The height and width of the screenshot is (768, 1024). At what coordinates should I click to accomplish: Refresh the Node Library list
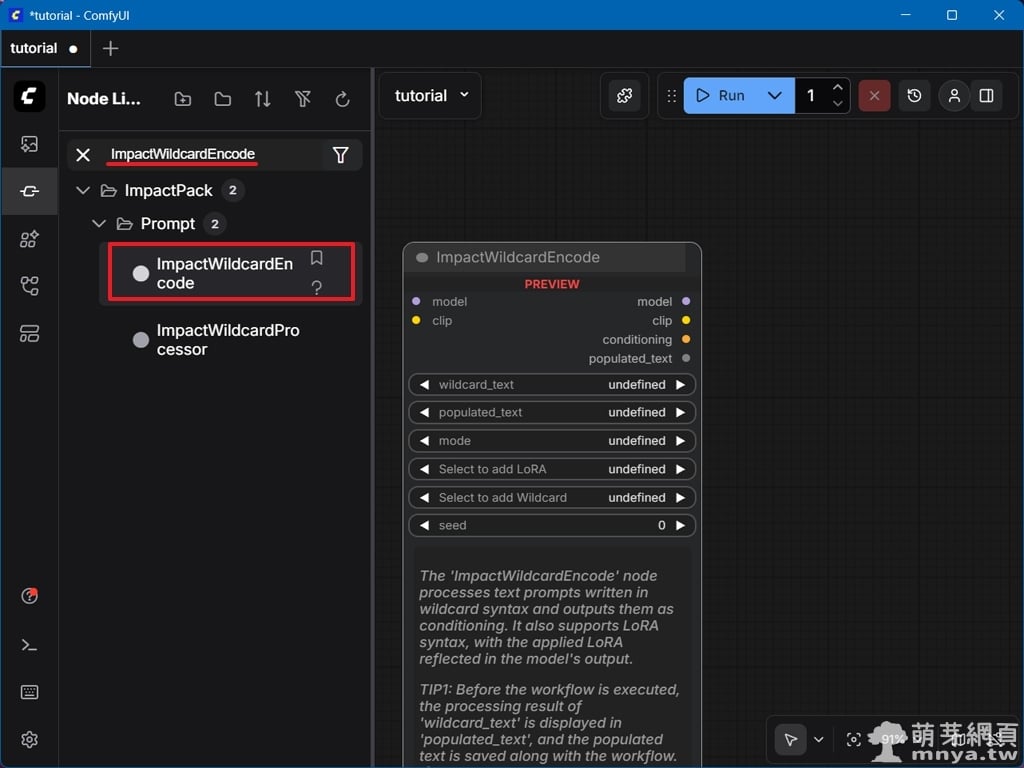tap(342, 99)
